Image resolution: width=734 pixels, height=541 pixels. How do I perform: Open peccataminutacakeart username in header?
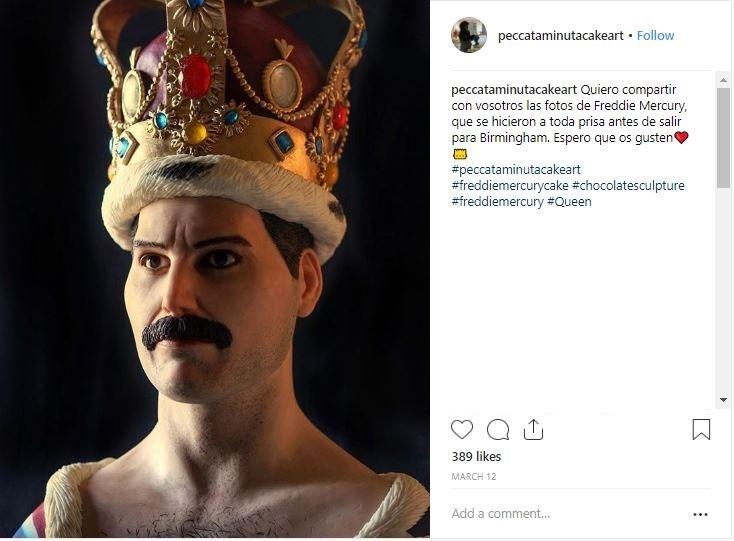[x=561, y=36]
